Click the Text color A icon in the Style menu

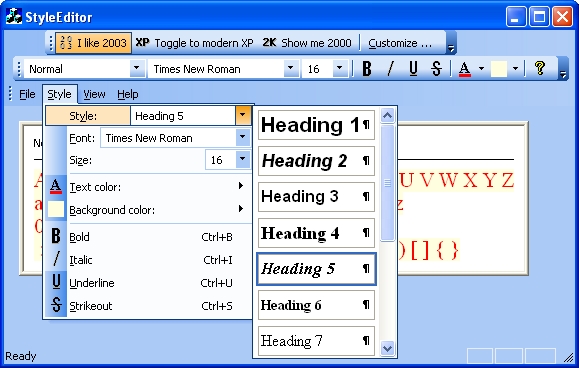click(x=56, y=186)
